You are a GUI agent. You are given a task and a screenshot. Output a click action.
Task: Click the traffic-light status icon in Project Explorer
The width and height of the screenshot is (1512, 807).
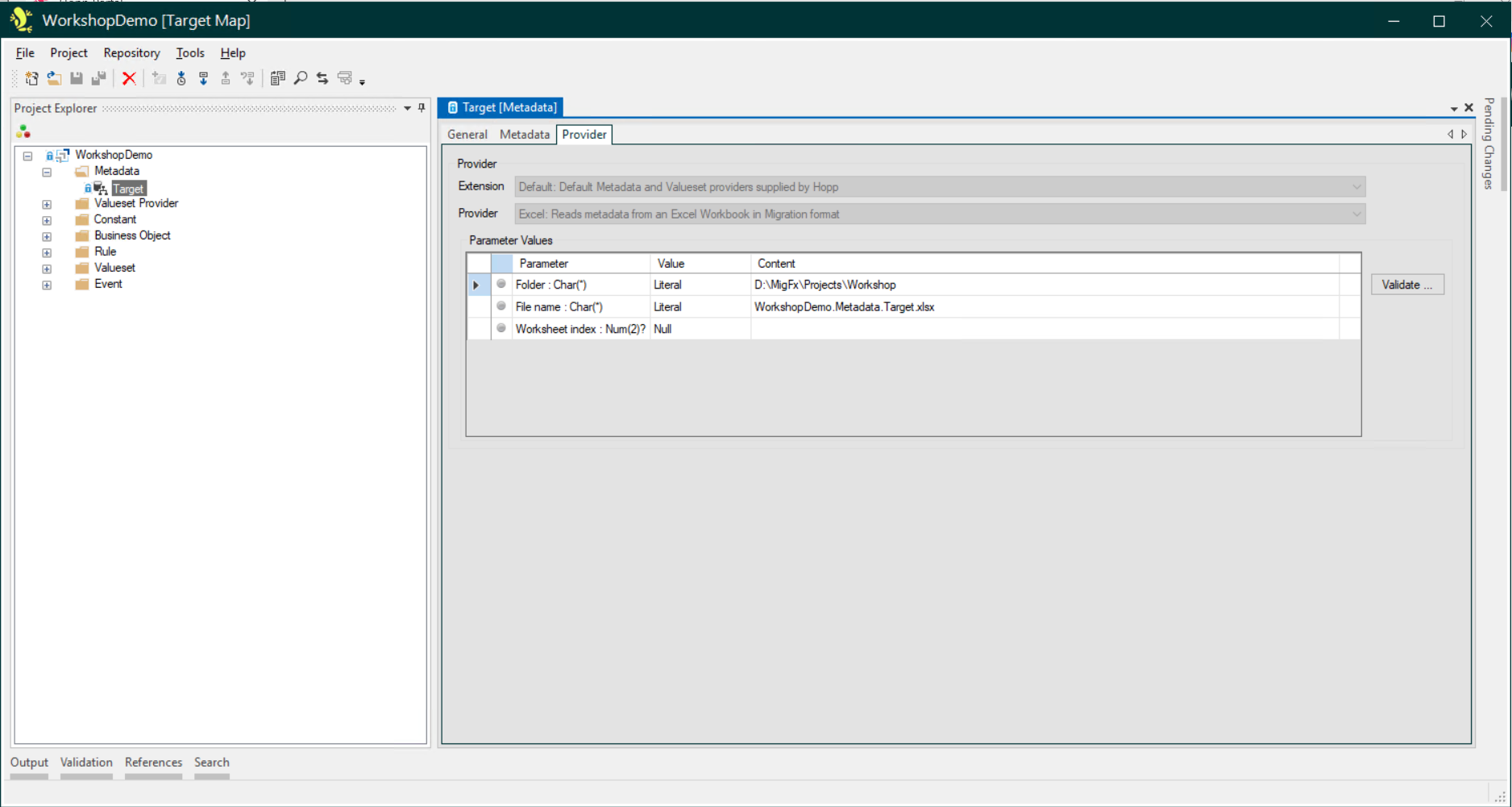[x=23, y=131]
